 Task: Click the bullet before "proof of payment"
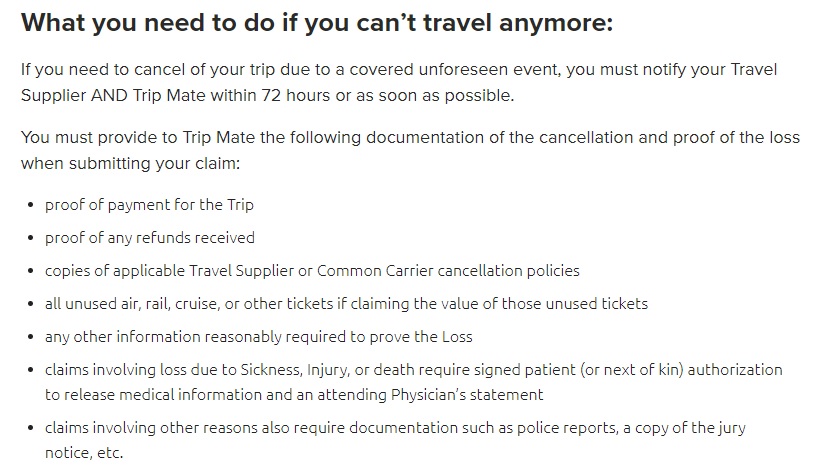(x=30, y=205)
